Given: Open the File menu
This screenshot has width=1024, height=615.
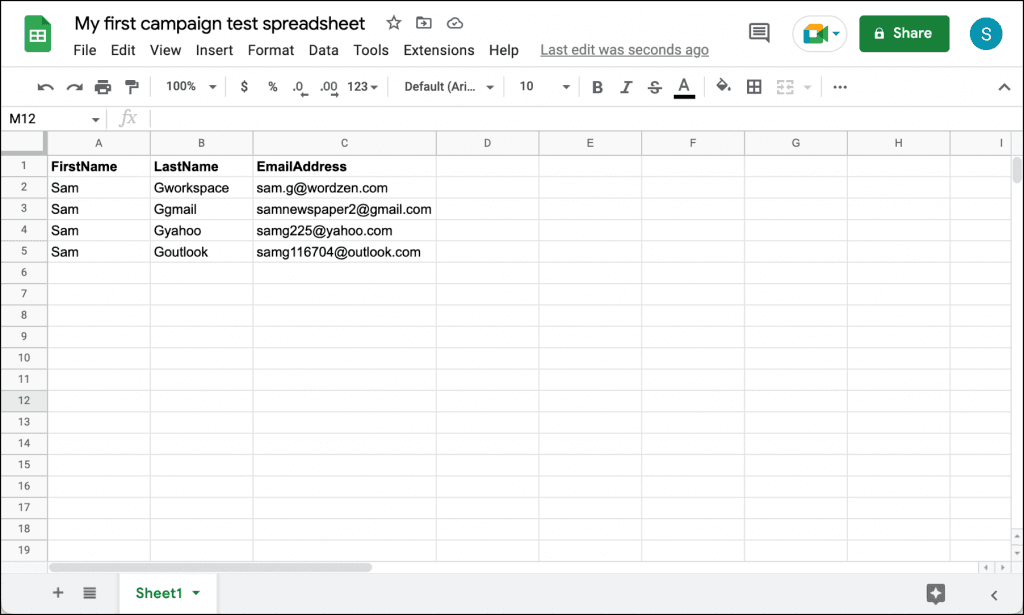Looking at the screenshot, I should 85,50.
